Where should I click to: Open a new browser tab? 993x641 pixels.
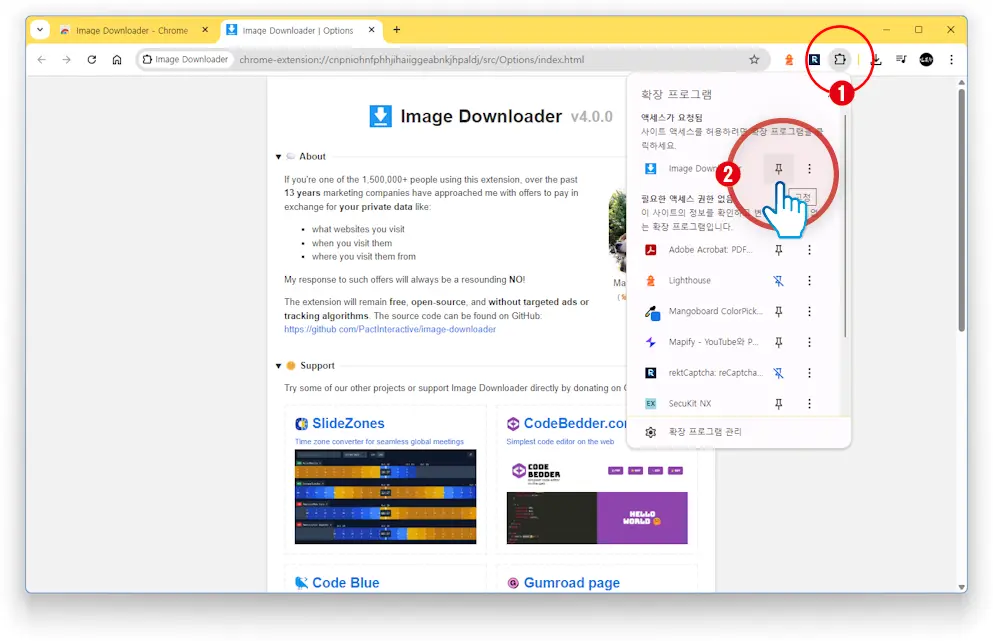(396, 30)
